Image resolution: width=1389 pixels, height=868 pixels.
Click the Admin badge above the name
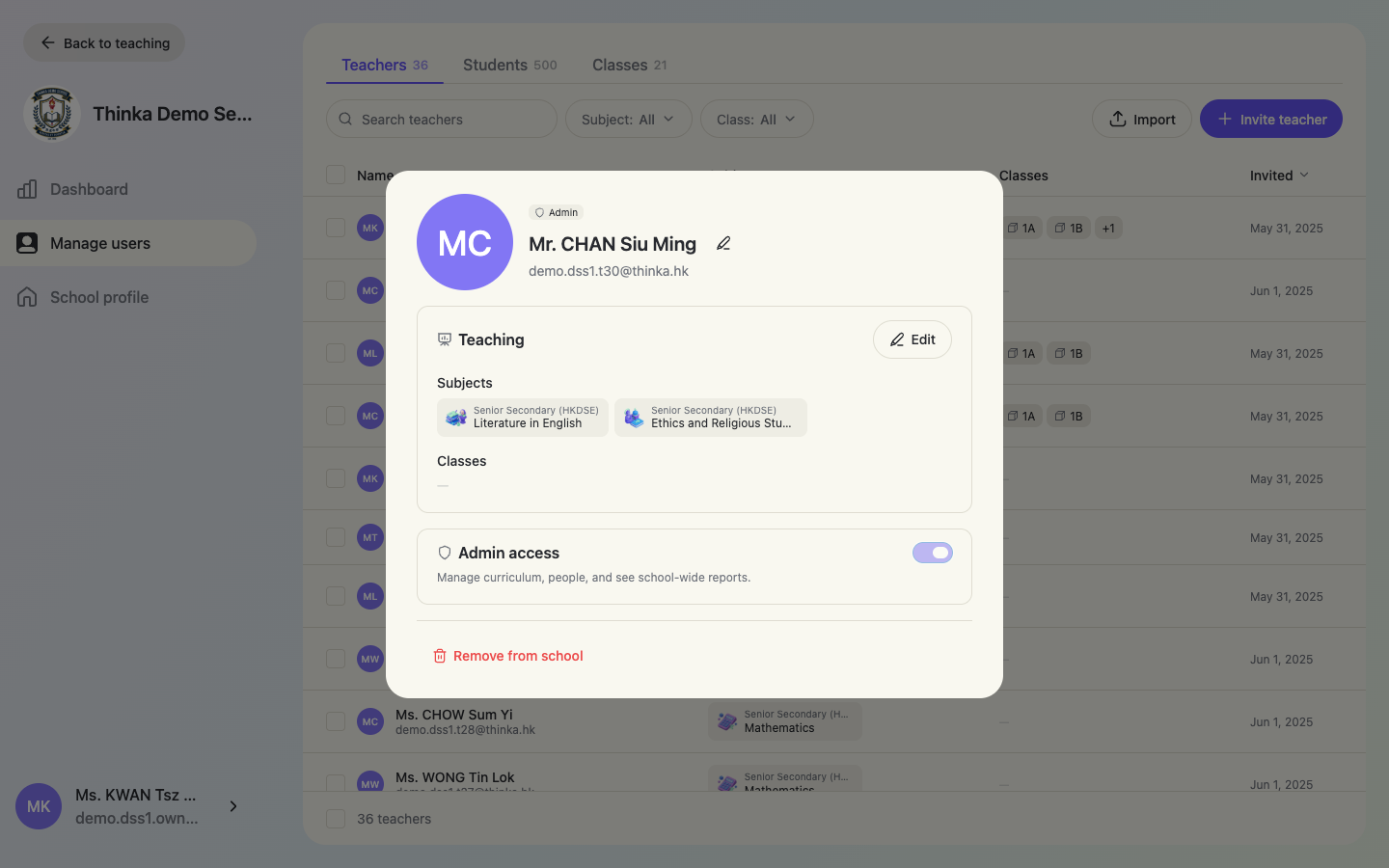(556, 212)
